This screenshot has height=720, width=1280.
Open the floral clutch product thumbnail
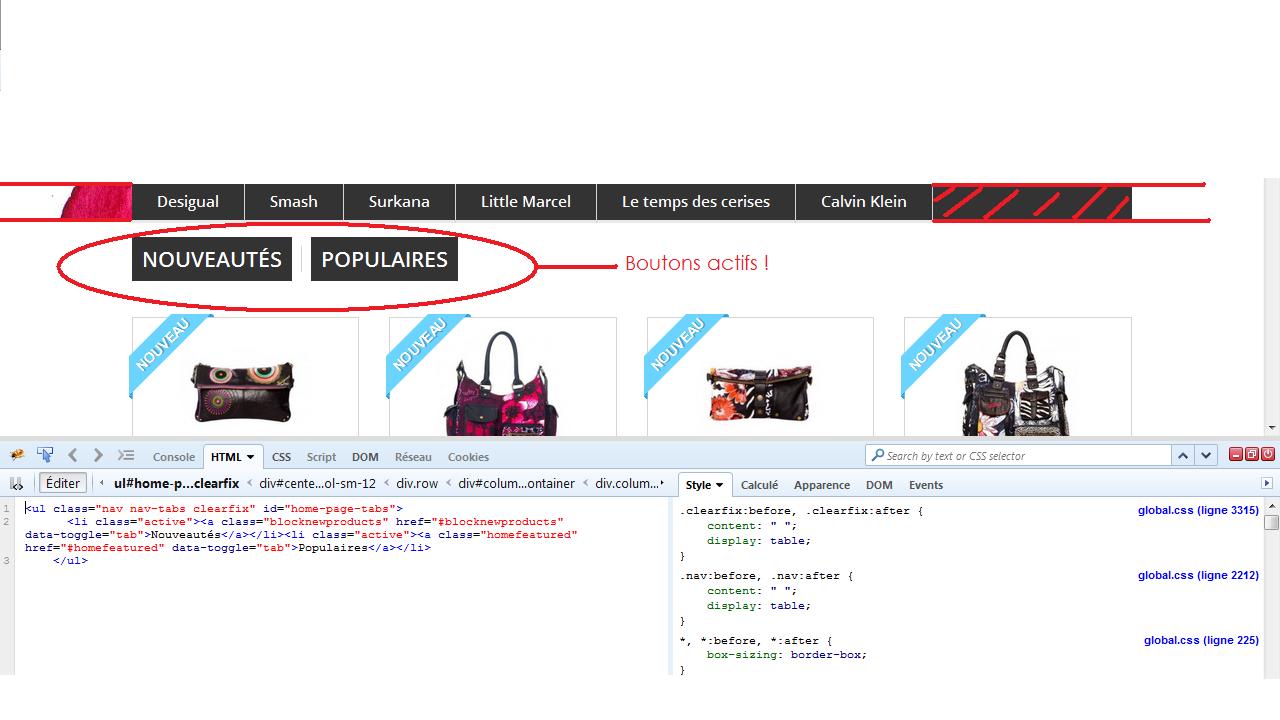tap(760, 377)
